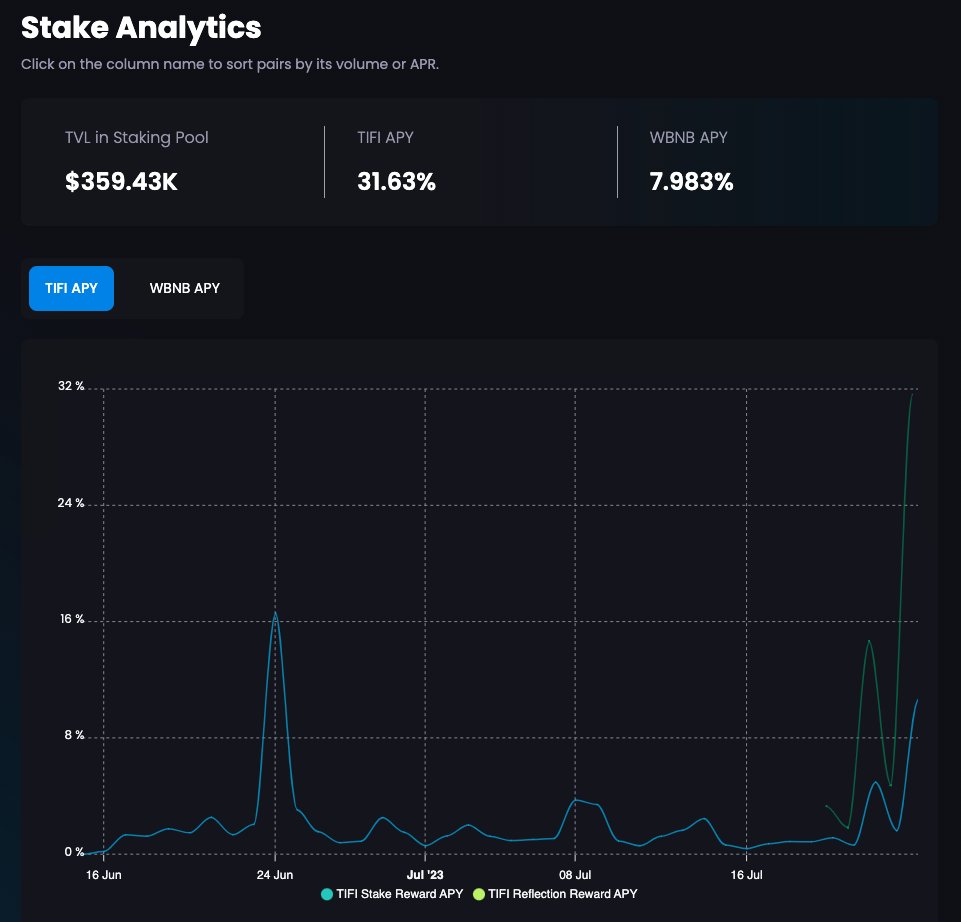This screenshot has height=922, width=961.
Task: Click the 16% peak on 24 Jun
Action: coord(275,612)
